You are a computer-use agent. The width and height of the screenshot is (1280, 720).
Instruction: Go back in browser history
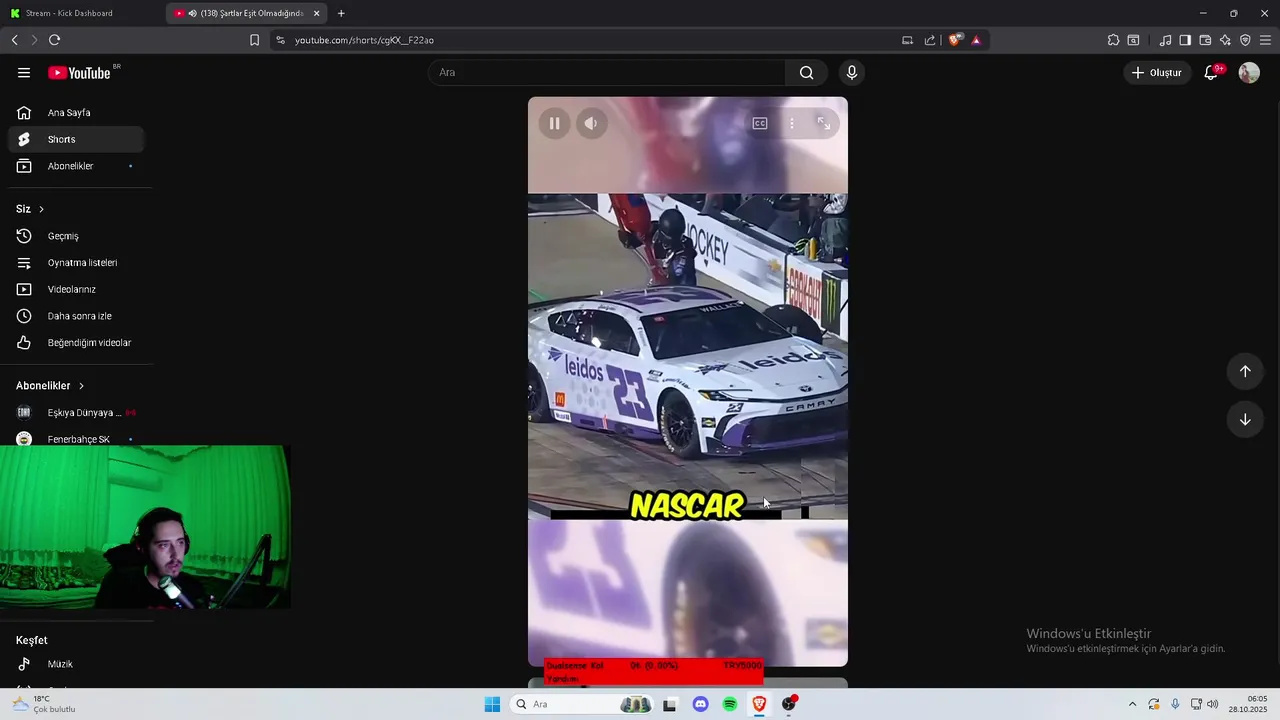14,40
